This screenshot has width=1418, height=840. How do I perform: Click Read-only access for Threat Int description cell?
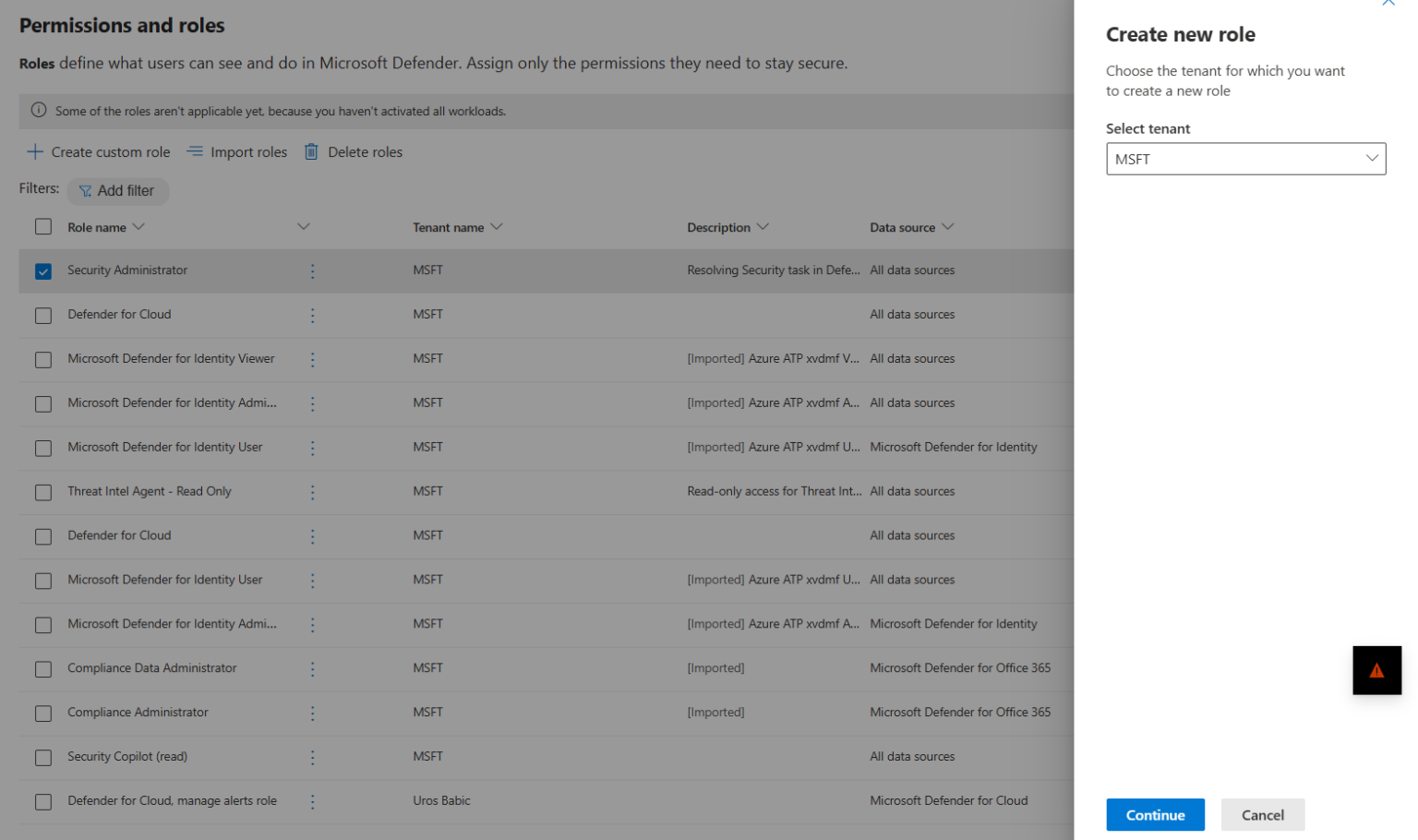[774, 491]
